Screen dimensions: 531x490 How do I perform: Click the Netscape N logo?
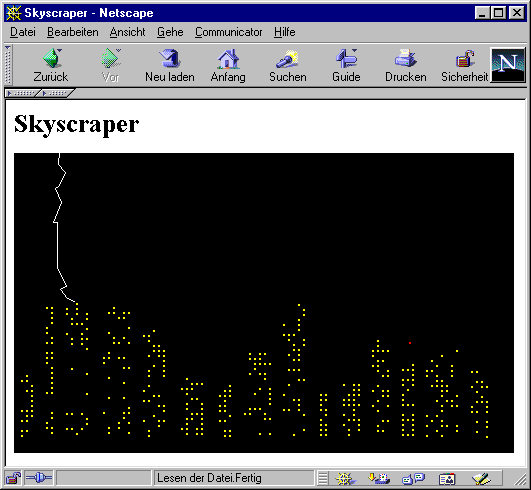[508, 65]
